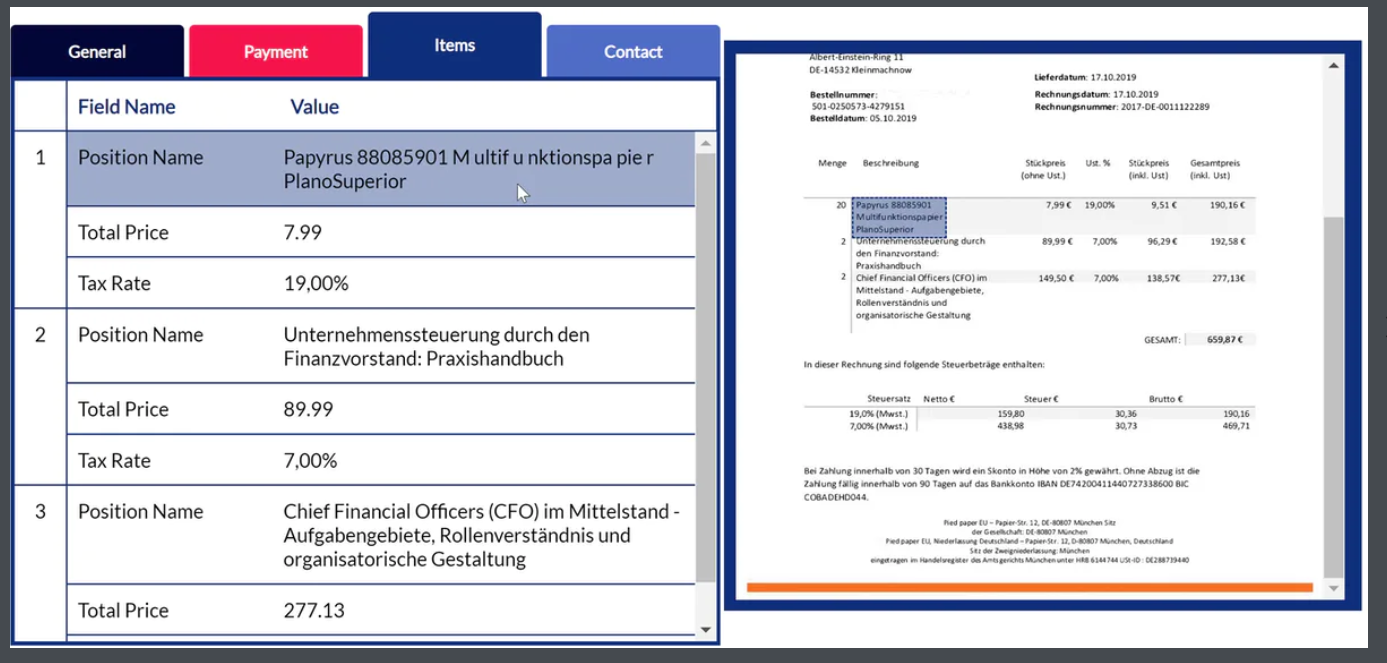The height and width of the screenshot is (663, 1387).
Task: Click the Total Price value 7.99
Action: coord(303,232)
